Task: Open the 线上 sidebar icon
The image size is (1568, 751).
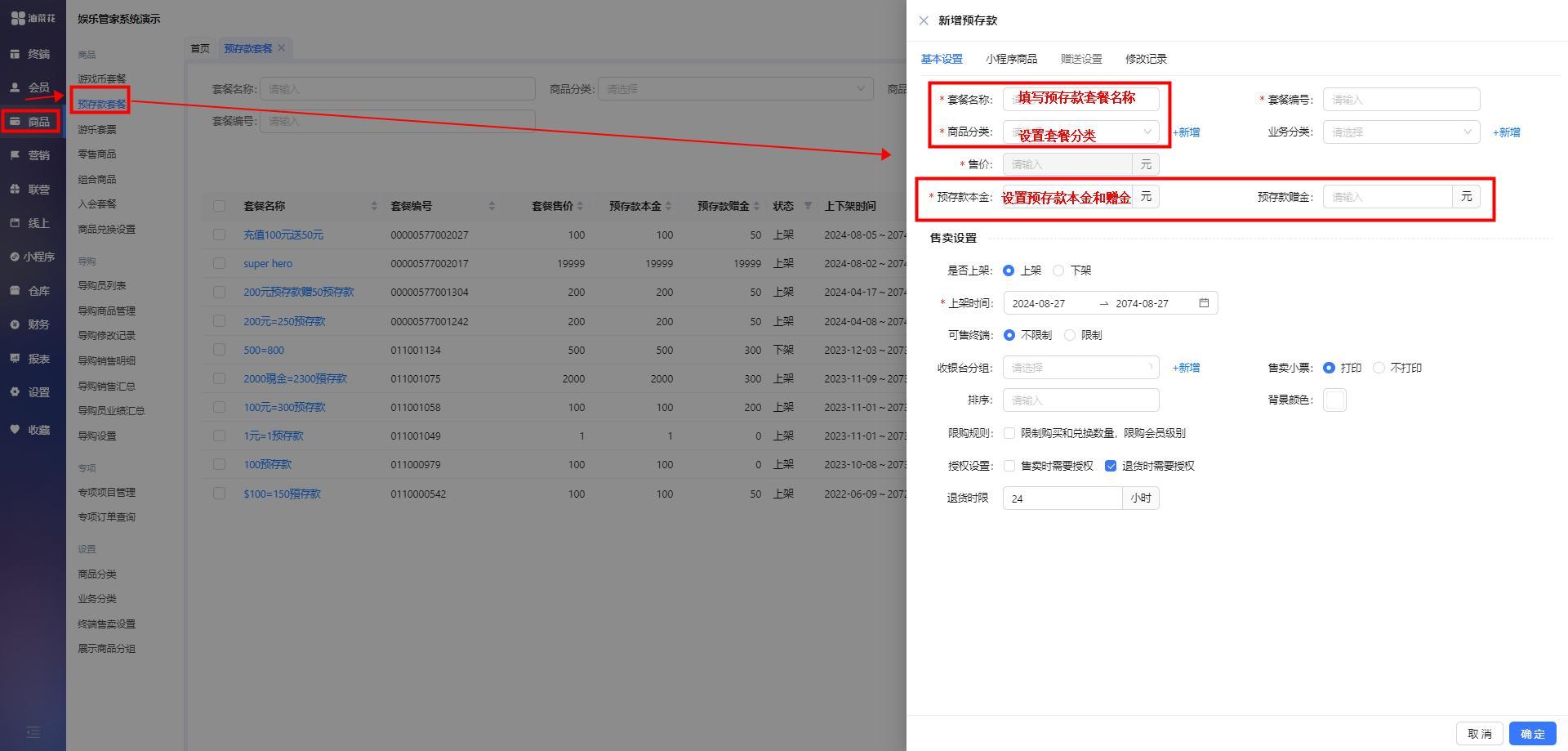Action: 15,223
